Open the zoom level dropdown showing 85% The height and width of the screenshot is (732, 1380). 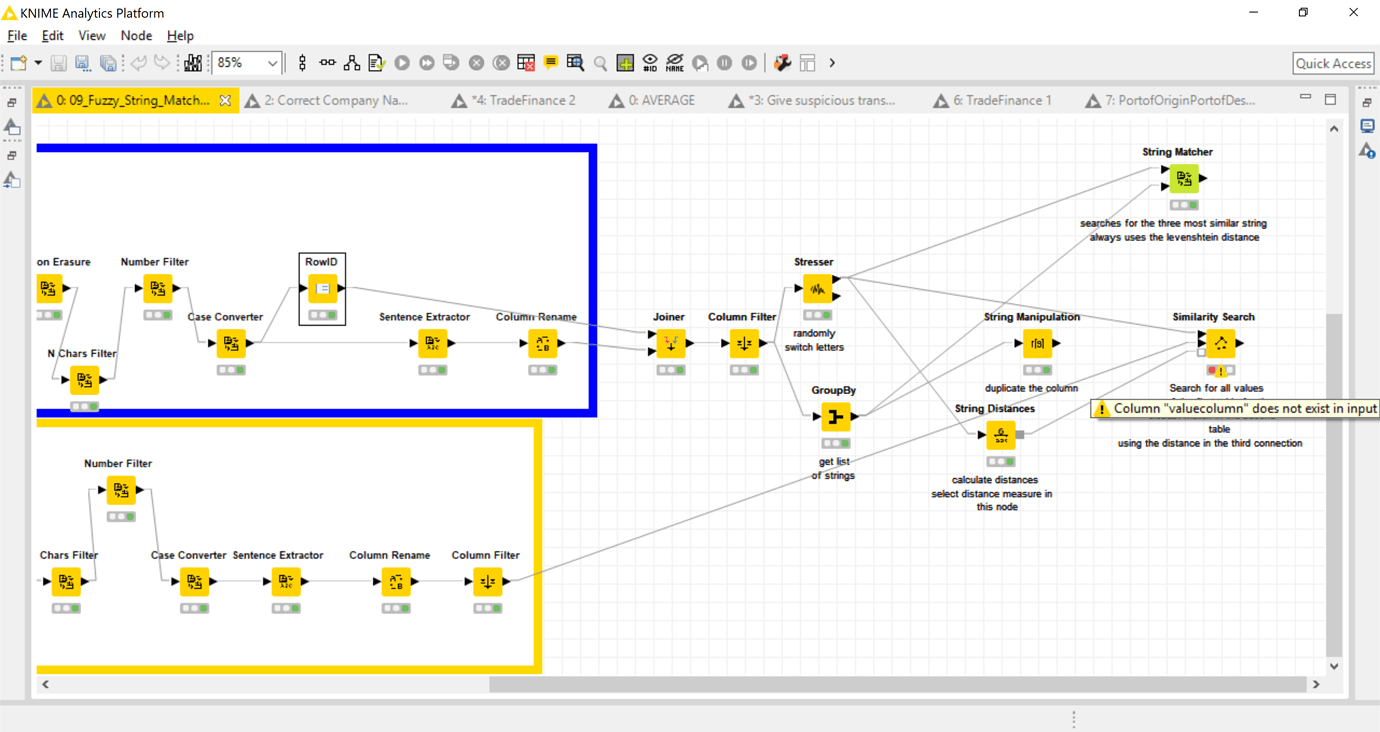point(273,62)
